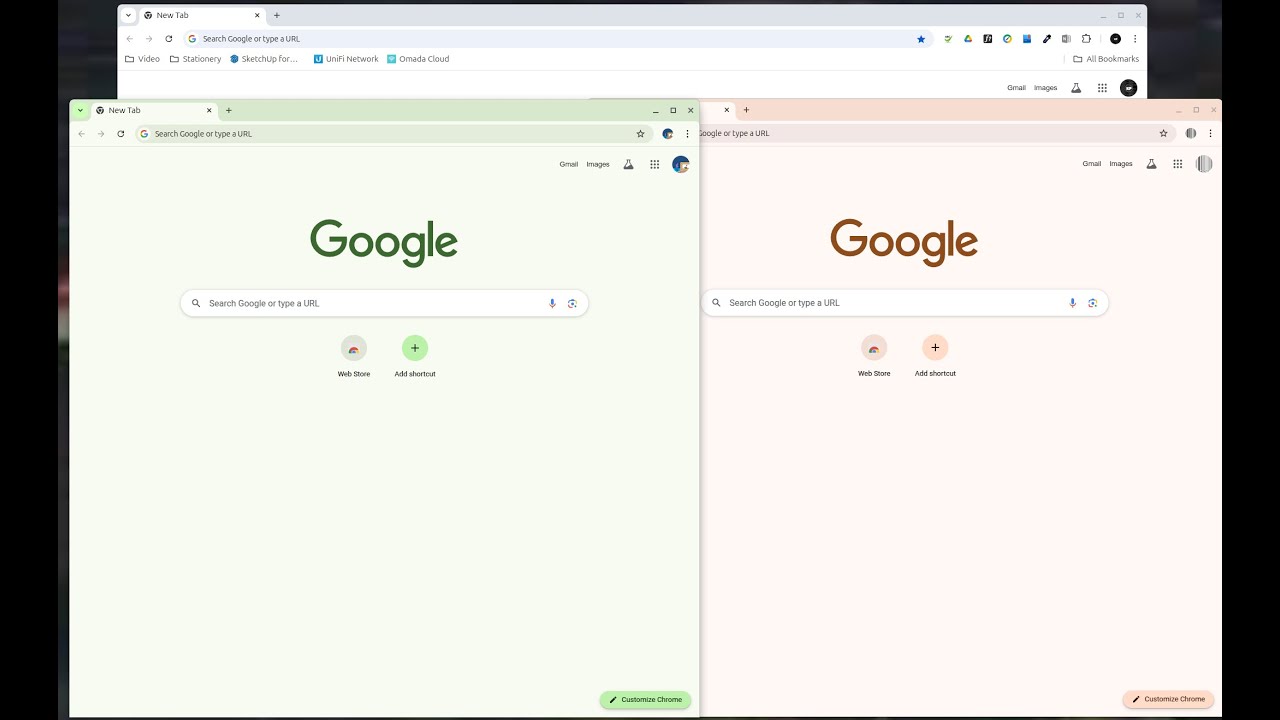Expand the tab search dropdown in the top window
Viewport: 1280px width, 720px height.
(129, 15)
